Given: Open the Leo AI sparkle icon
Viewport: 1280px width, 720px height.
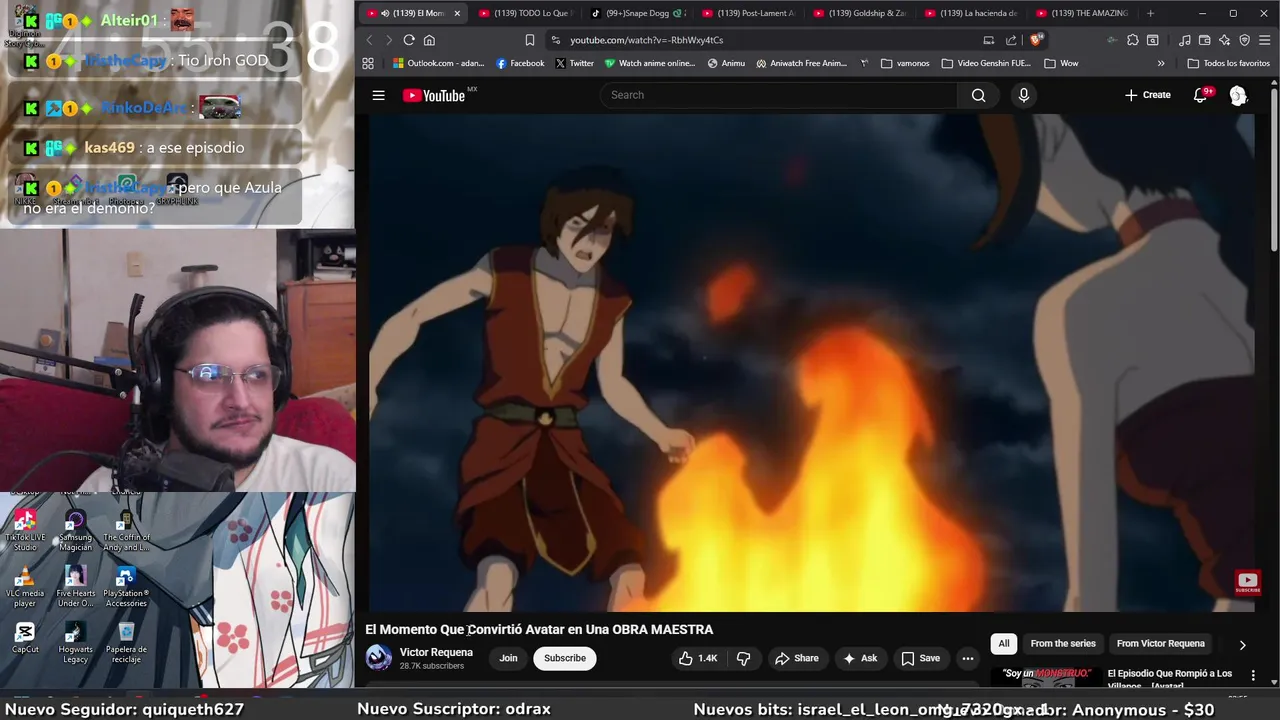Looking at the screenshot, I should (x=1224, y=40).
